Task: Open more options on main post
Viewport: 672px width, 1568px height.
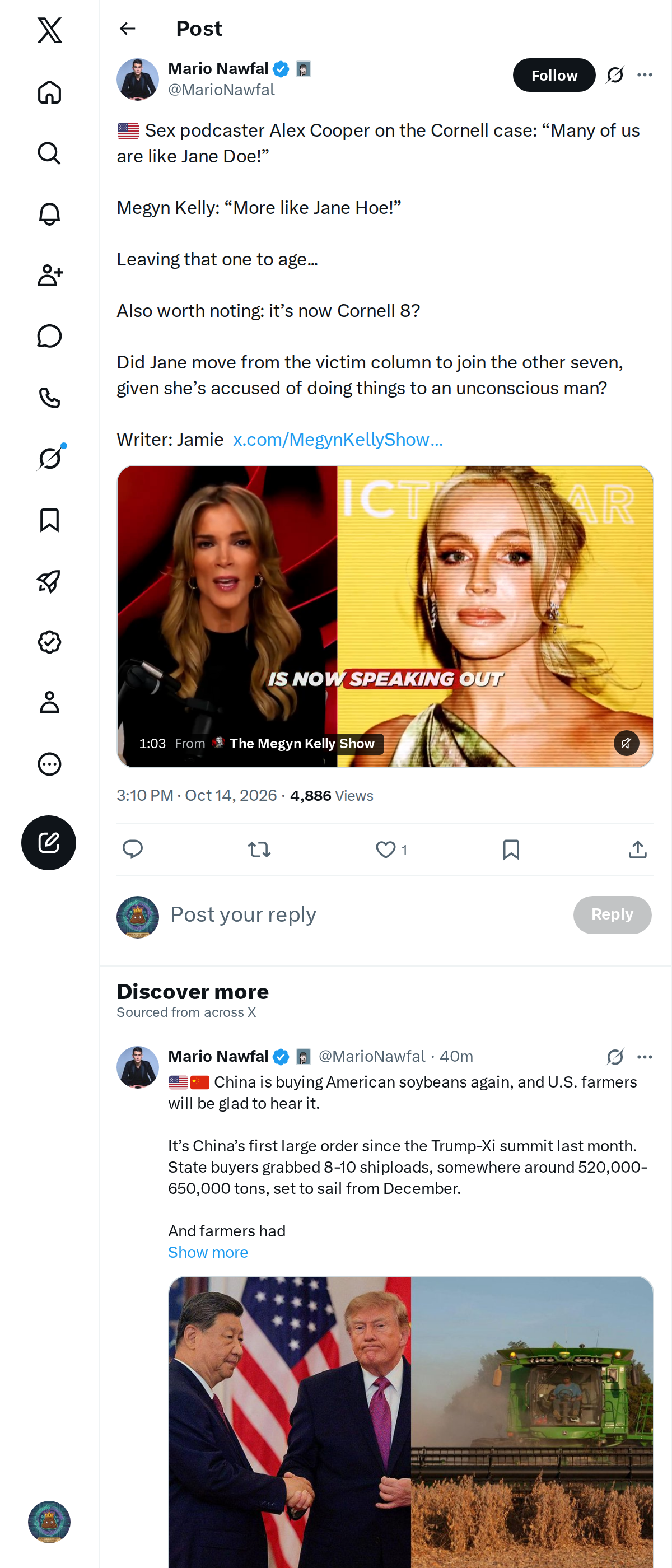Action: tap(645, 75)
